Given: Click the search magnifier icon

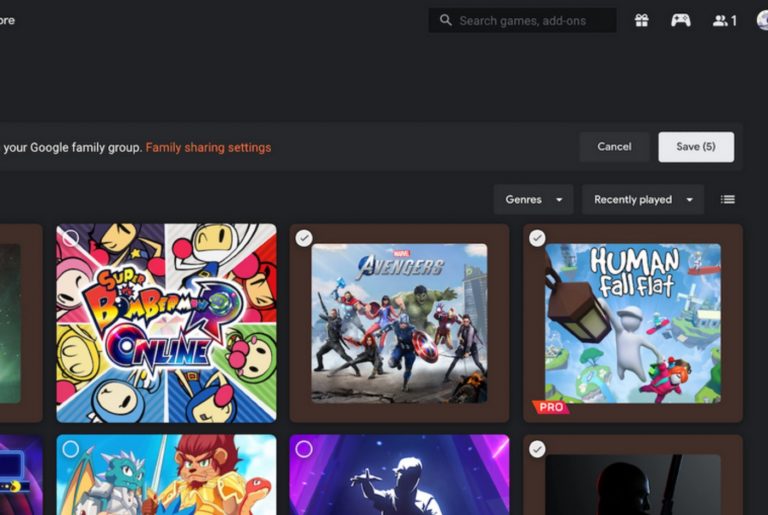Looking at the screenshot, I should [x=445, y=20].
